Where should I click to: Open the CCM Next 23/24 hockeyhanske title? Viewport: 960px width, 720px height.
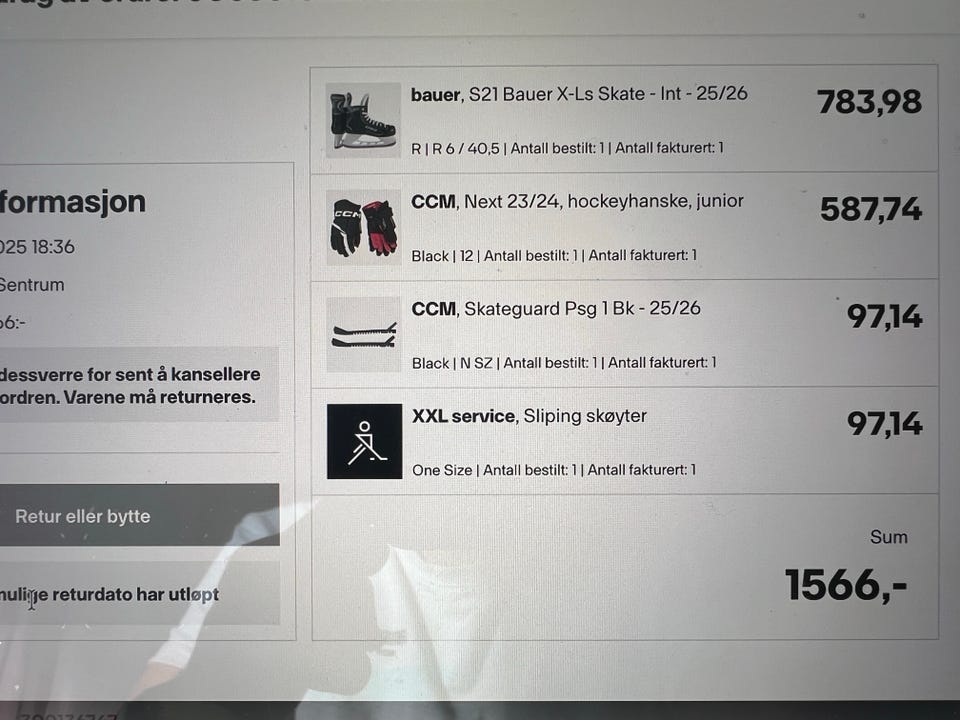tap(577, 201)
